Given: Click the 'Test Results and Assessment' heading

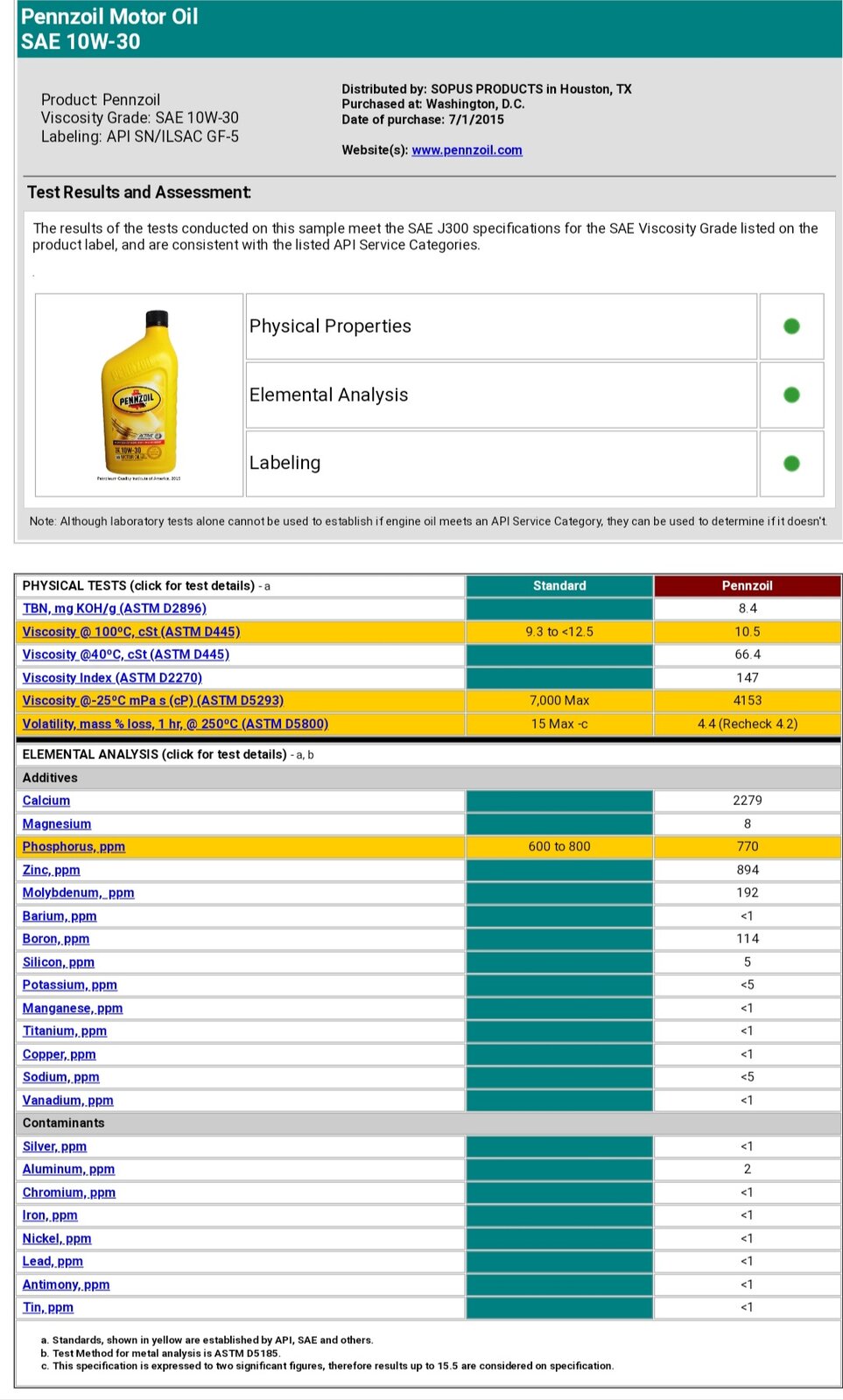Looking at the screenshot, I should (x=138, y=192).
